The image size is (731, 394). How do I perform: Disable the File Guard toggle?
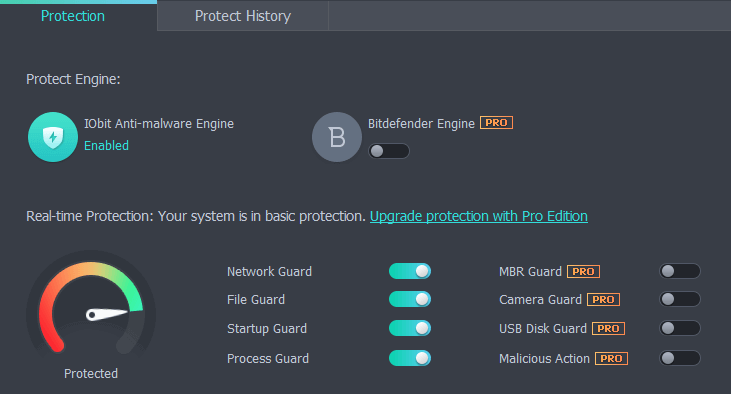(x=410, y=299)
